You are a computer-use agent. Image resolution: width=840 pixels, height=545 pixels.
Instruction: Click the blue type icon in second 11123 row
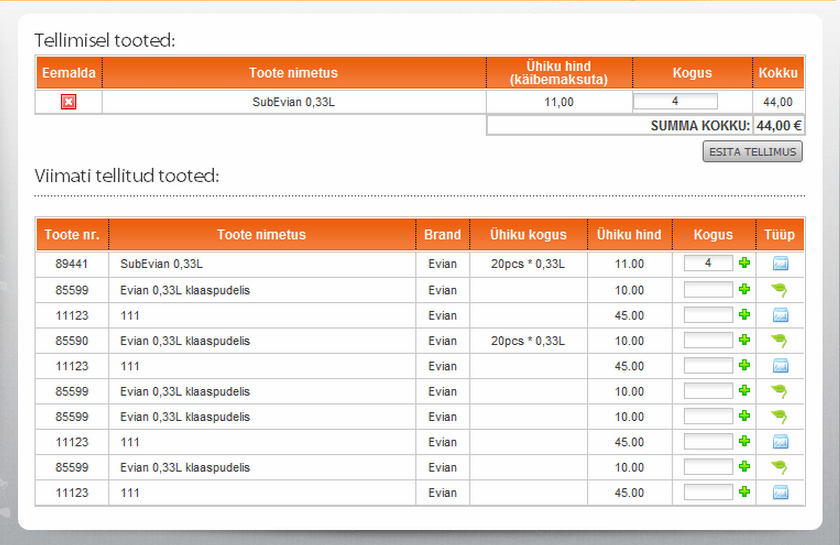click(781, 365)
